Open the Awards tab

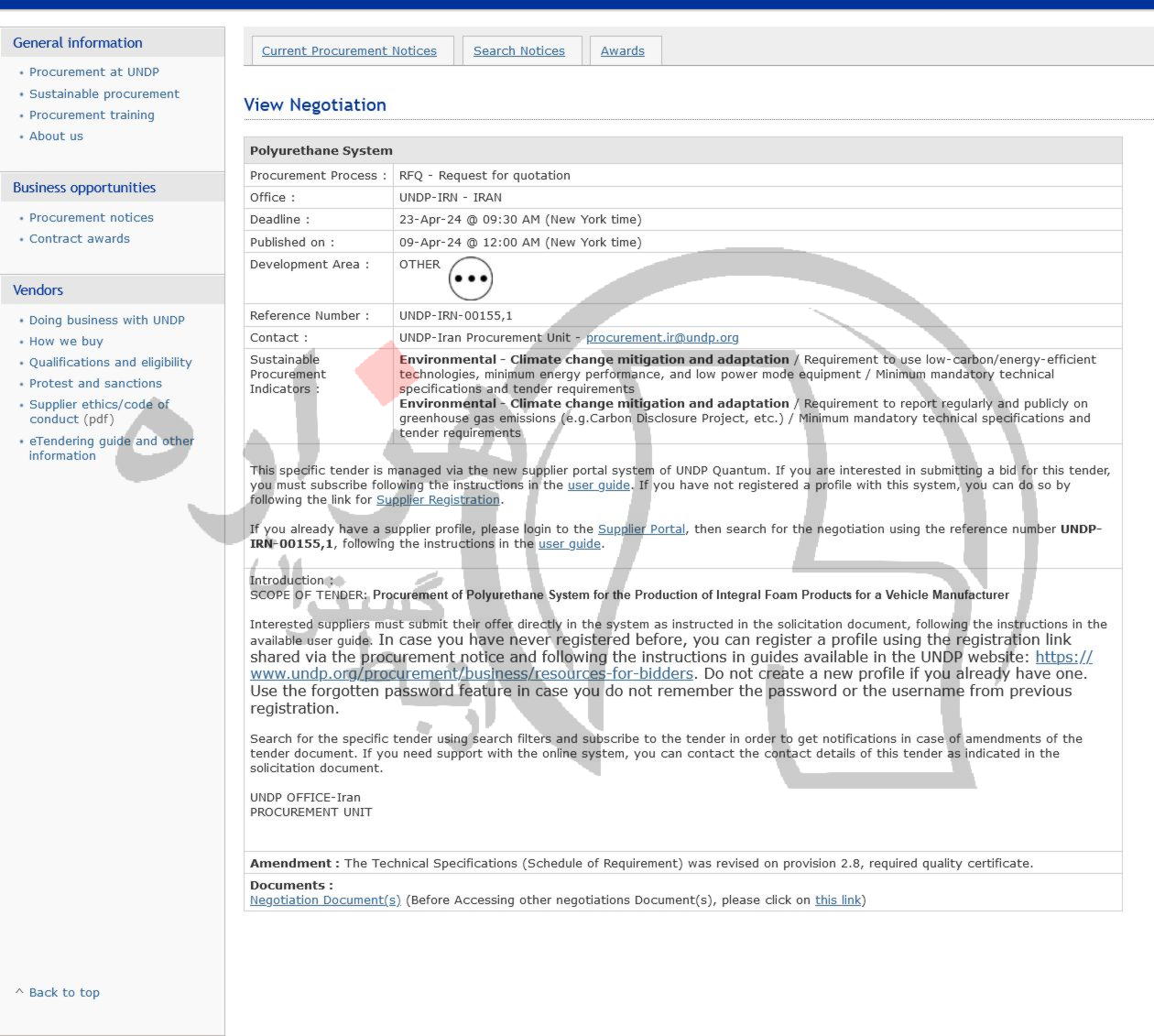(x=622, y=51)
